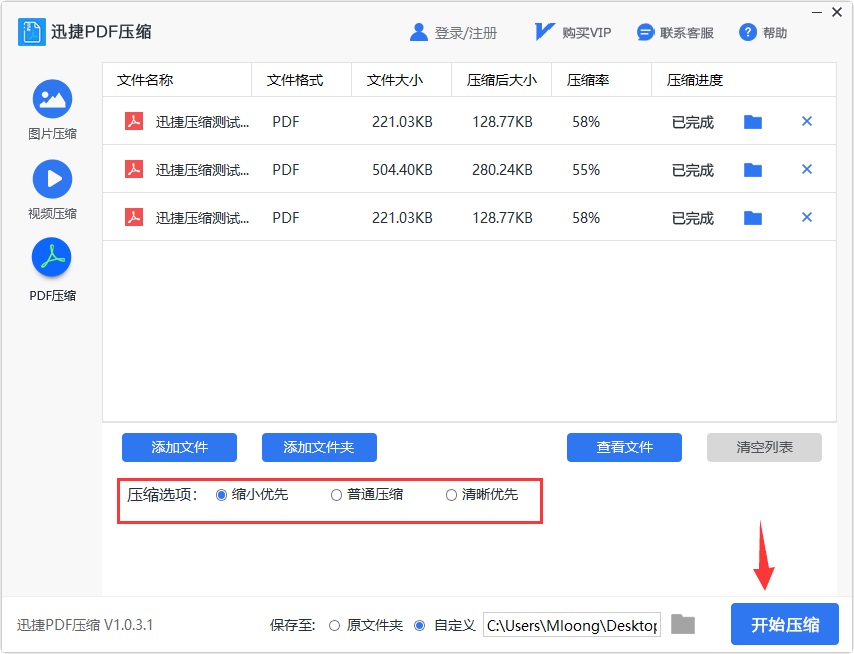The image size is (854, 654).
Task: Delete the first file row
Action: click(807, 121)
